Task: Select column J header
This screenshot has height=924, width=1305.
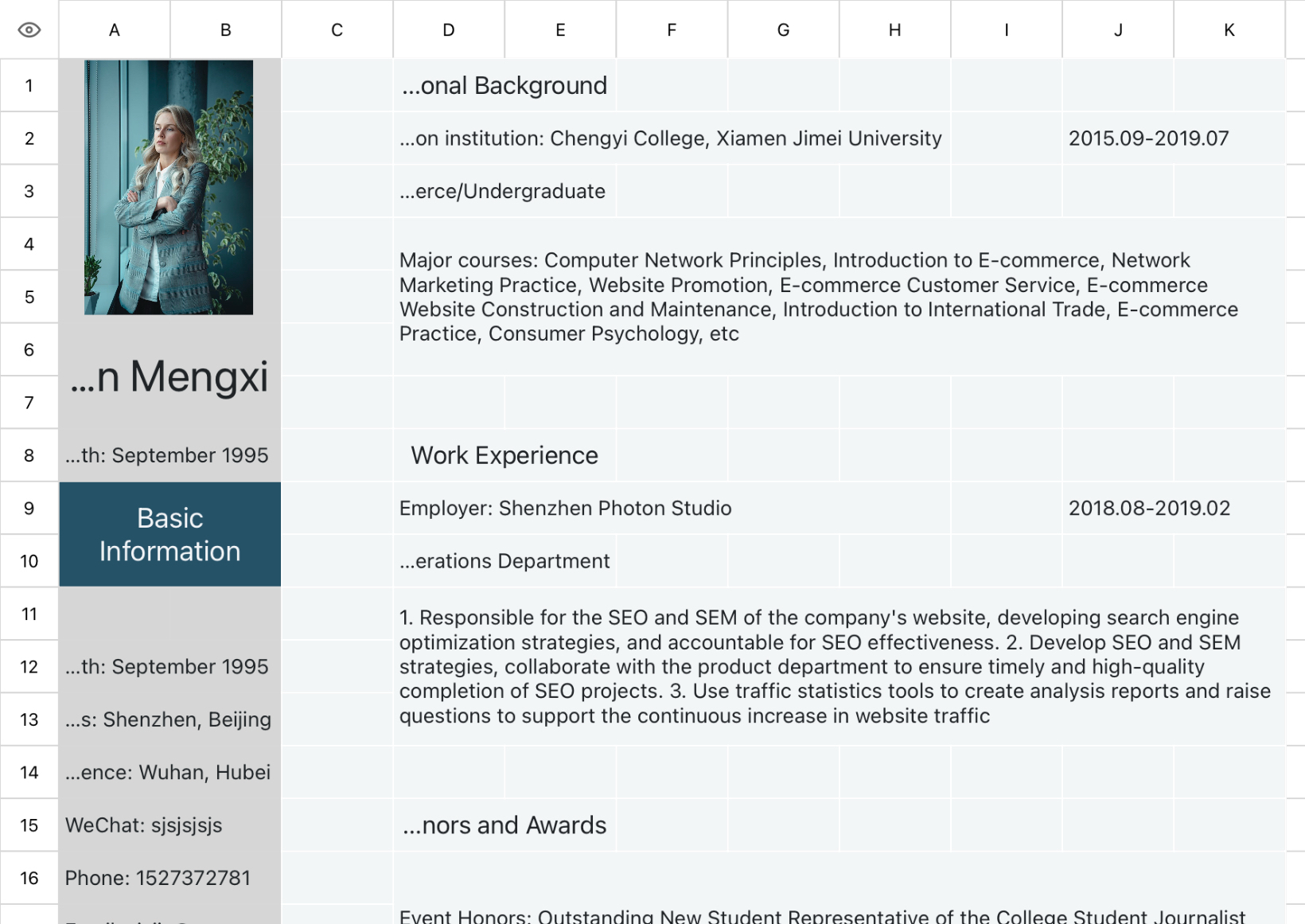Action: [1117, 29]
